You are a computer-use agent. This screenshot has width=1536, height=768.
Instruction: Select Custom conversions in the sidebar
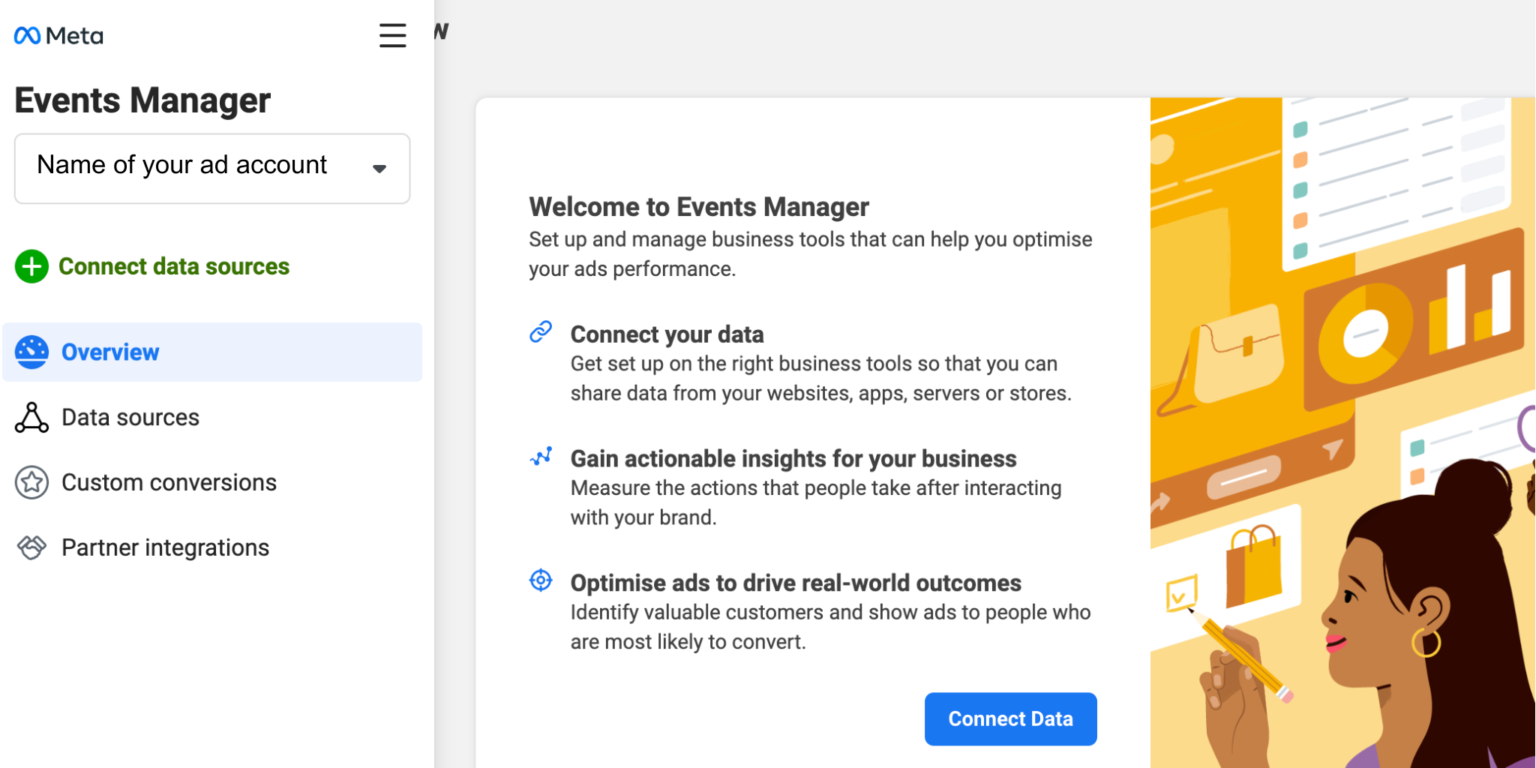click(168, 482)
